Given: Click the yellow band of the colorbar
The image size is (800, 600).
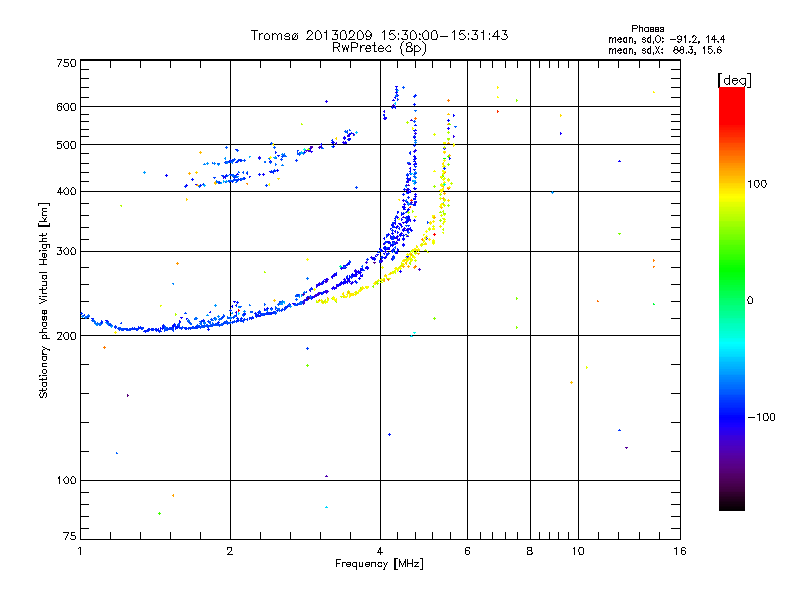Looking at the screenshot, I should tap(732, 196).
